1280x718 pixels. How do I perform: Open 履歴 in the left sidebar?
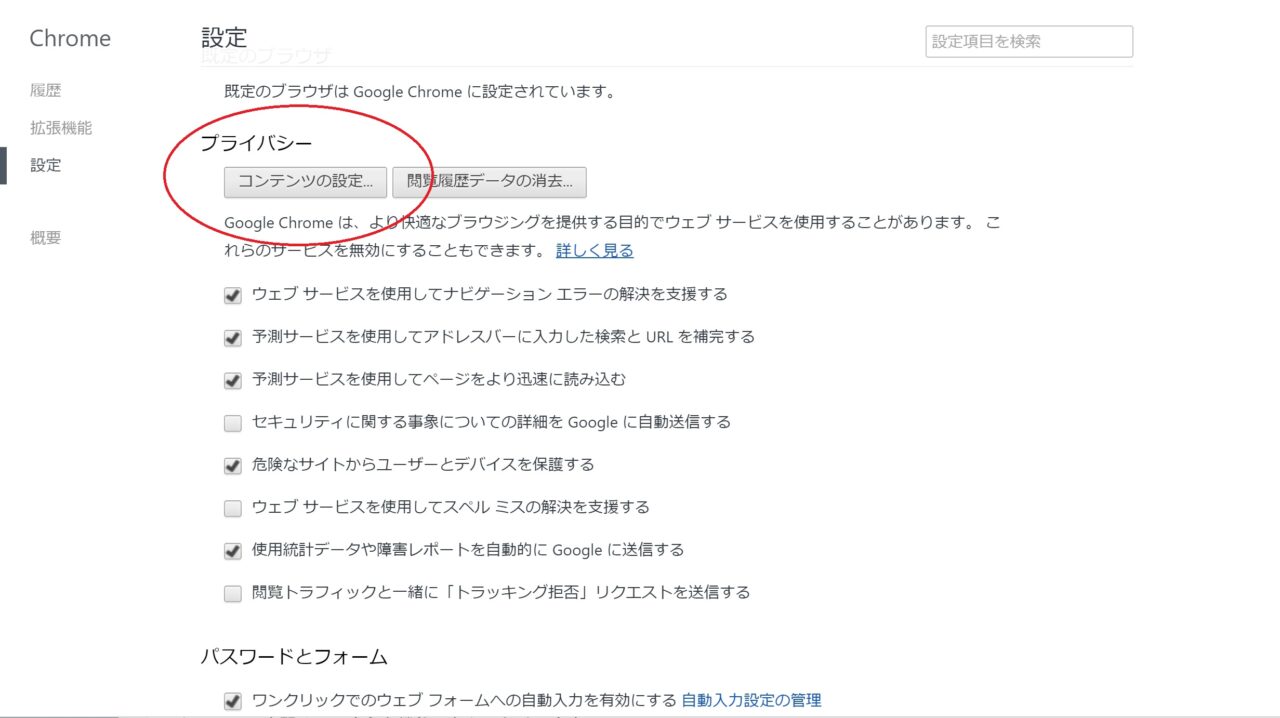45,90
